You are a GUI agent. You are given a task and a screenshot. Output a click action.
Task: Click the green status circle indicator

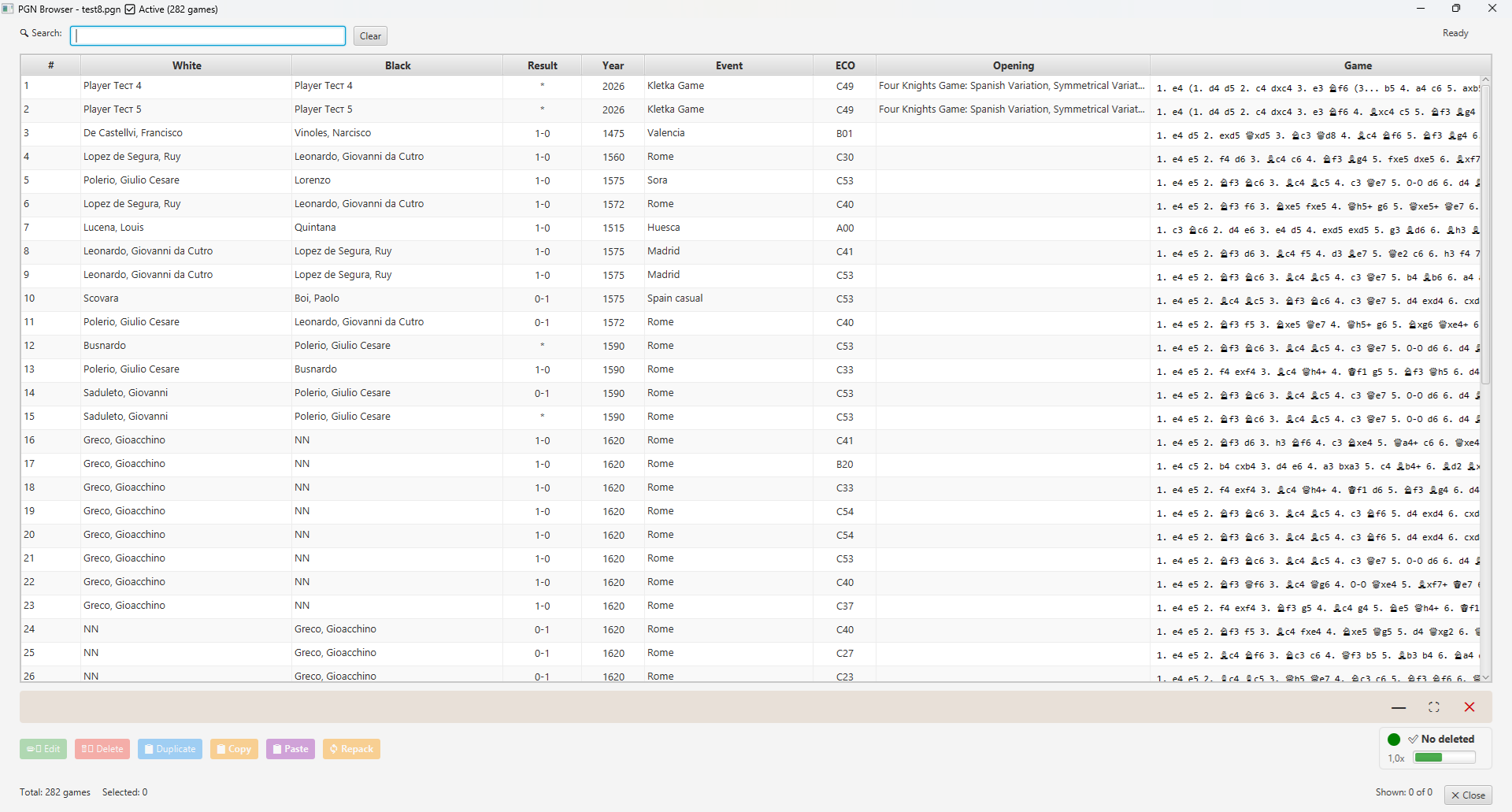point(1394,740)
